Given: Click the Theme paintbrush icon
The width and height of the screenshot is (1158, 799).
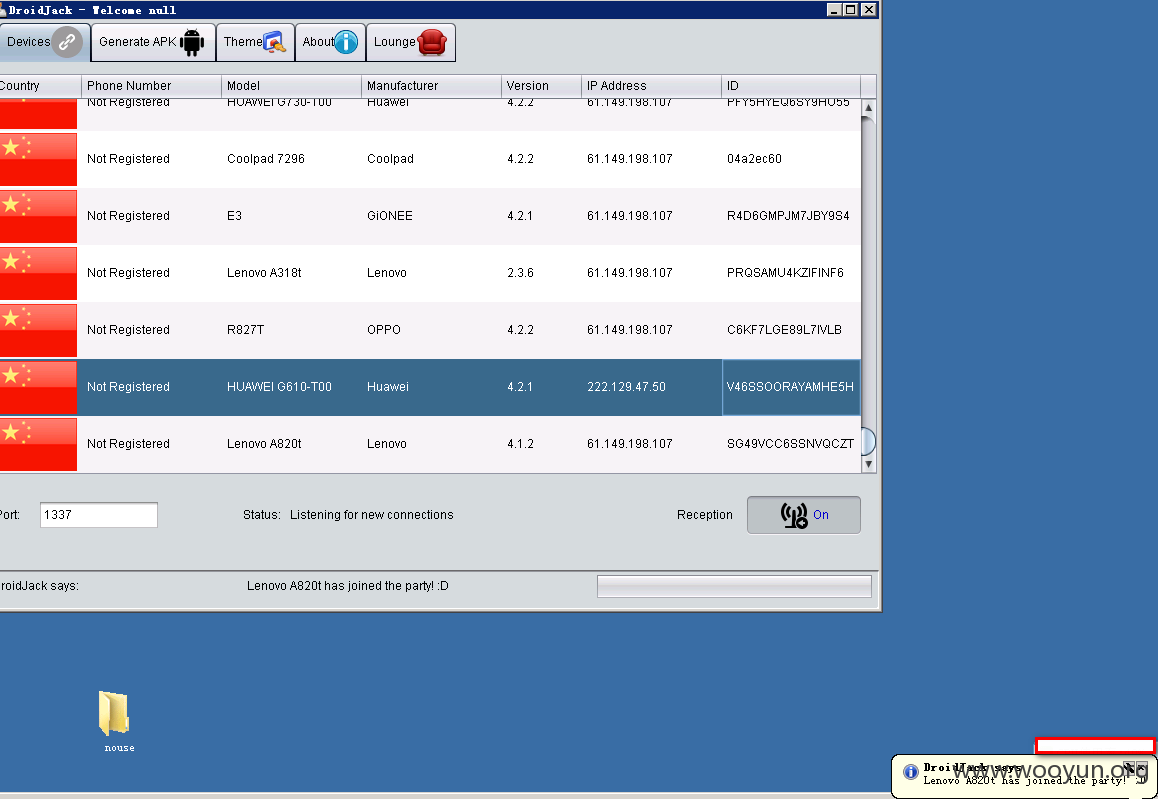Looking at the screenshot, I should [275, 42].
